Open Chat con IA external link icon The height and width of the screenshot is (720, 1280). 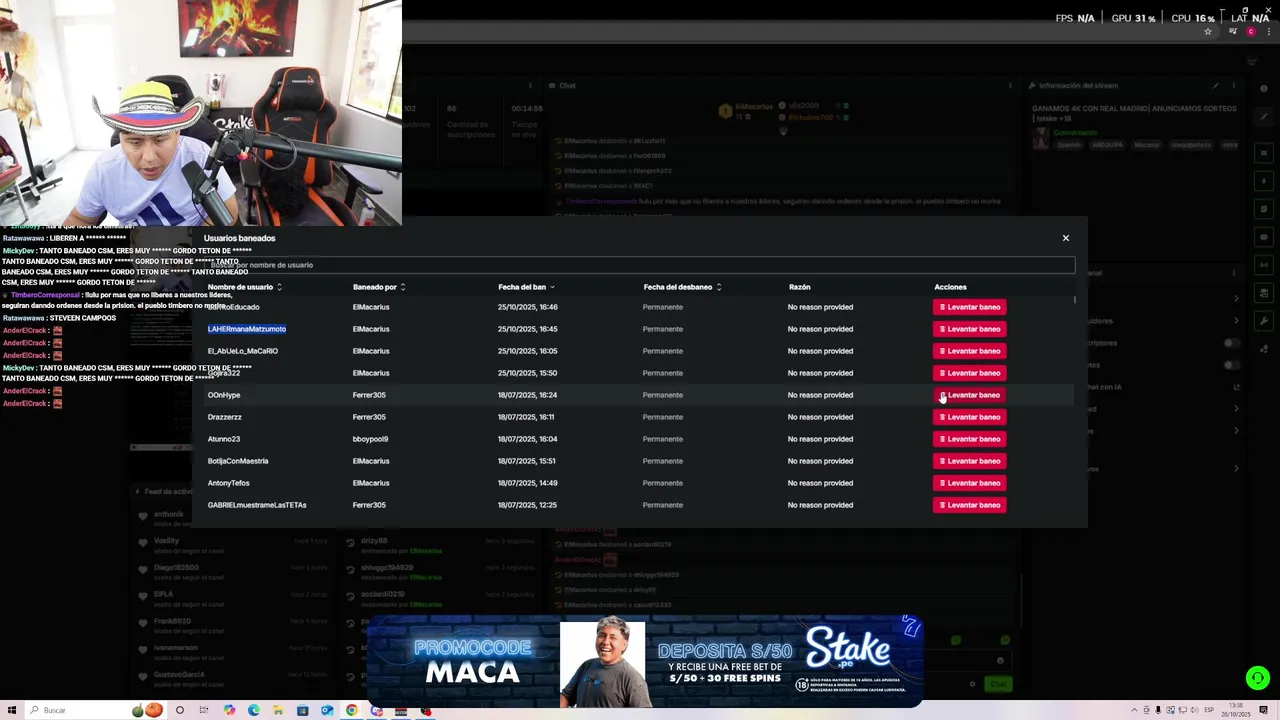coord(1237,387)
